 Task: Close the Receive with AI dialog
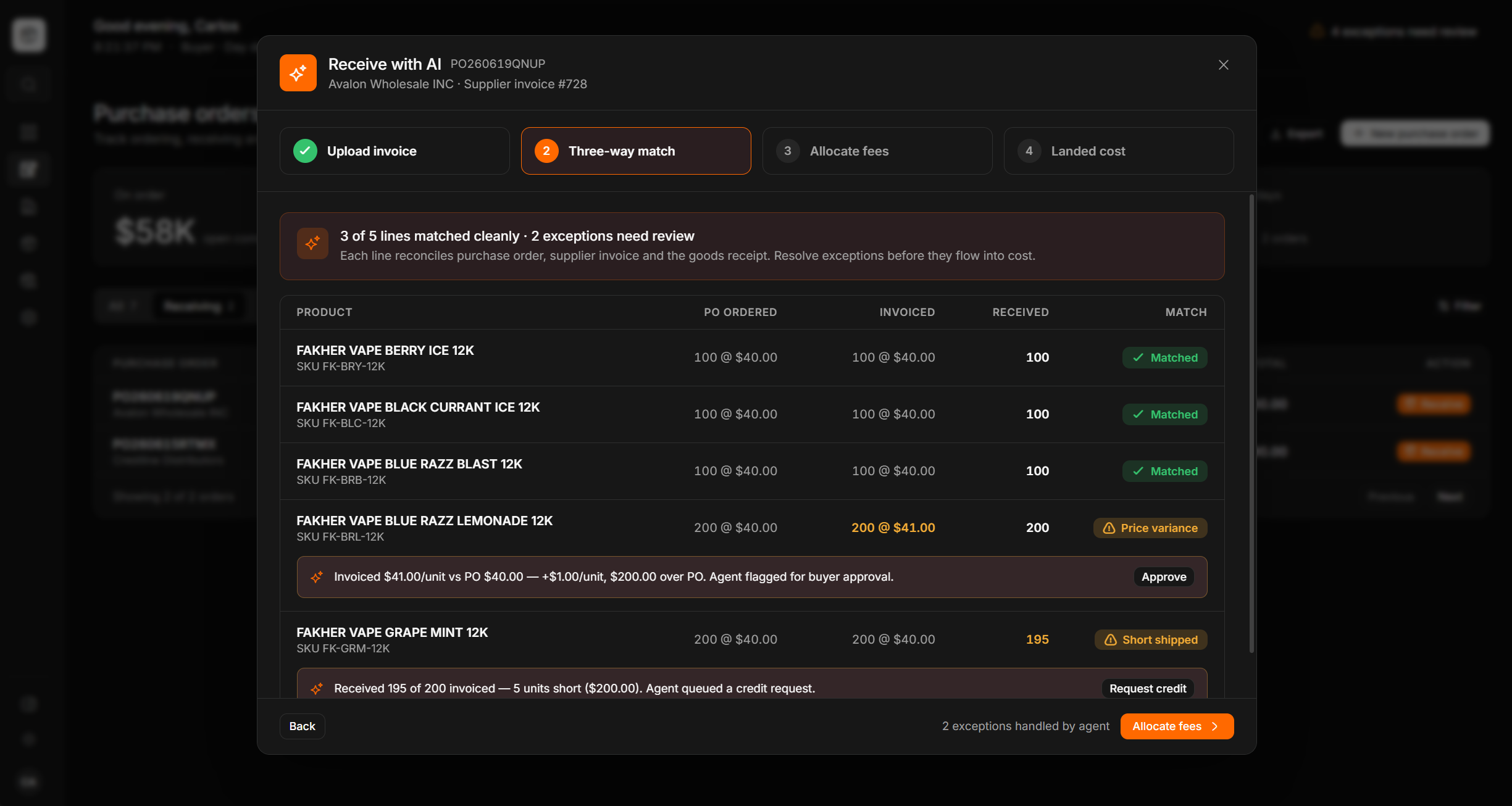pyautogui.click(x=1223, y=65)
